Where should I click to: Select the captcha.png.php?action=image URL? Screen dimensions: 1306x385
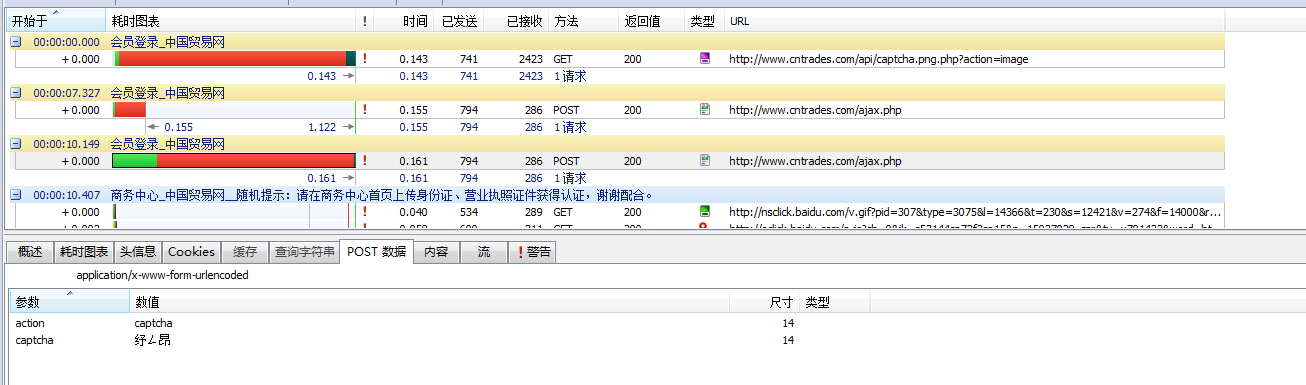coord(878,59)
